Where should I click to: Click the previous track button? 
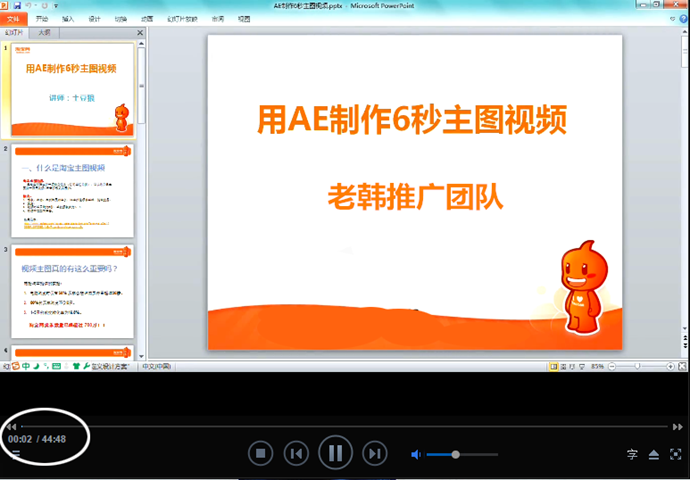click(296, 453)
